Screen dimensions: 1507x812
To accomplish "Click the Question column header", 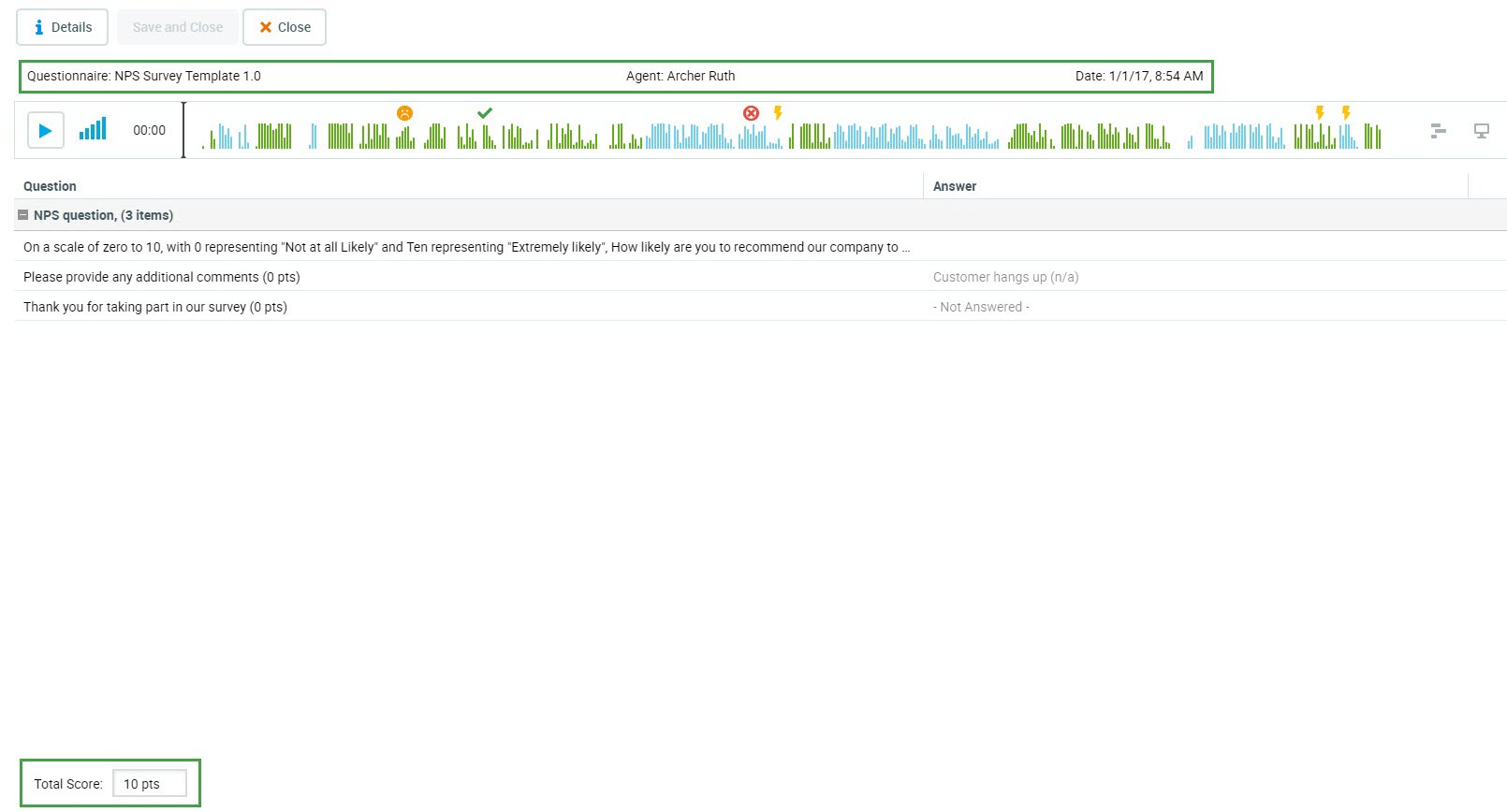I will (x=50, y=186).
